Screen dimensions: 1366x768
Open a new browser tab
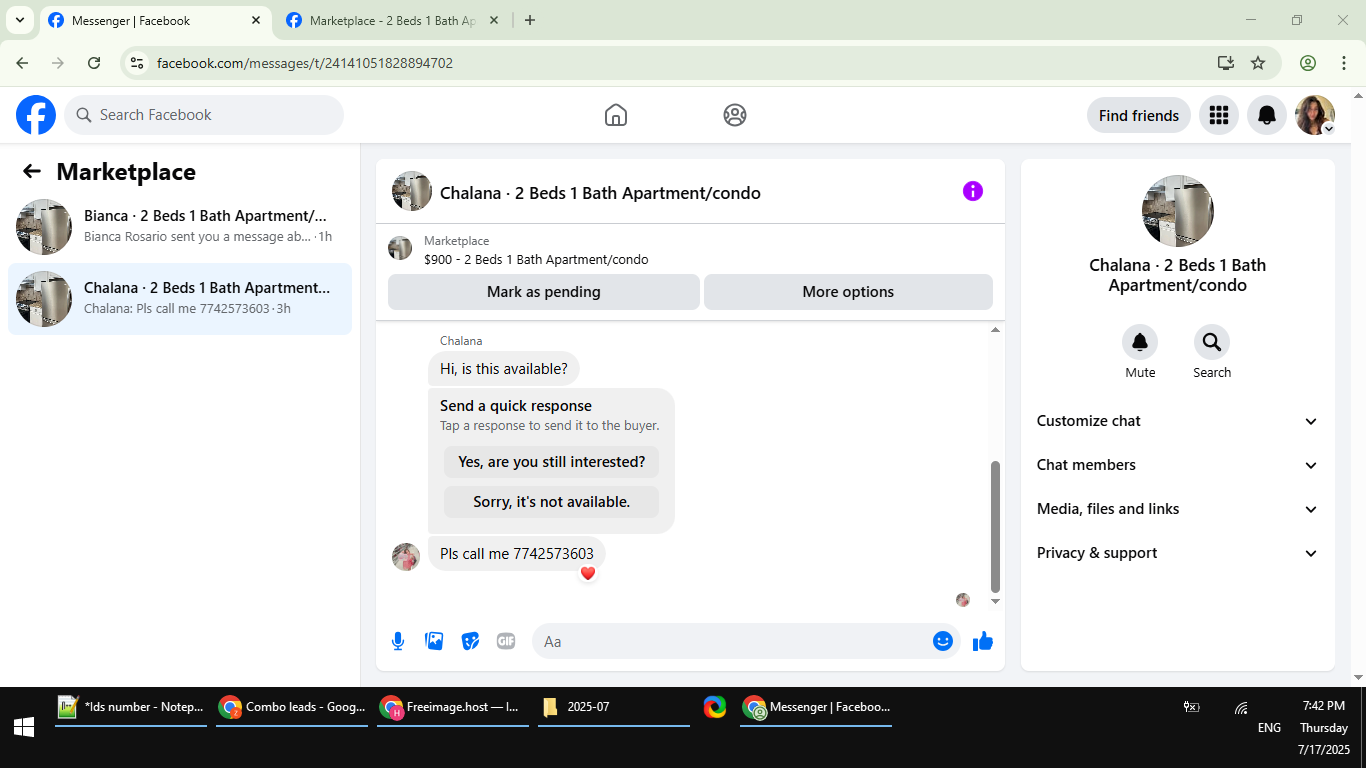(530, 20)
